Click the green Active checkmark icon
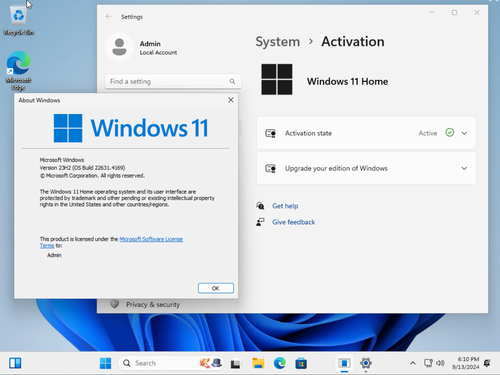 coord(449,133)
